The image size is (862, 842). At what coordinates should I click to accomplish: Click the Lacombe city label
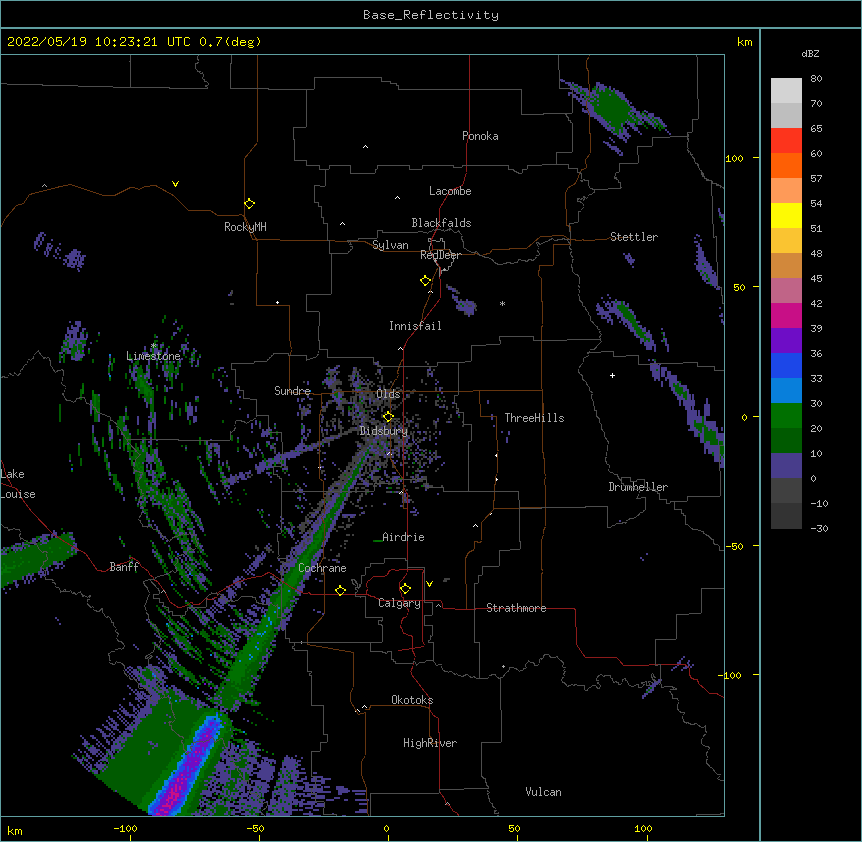(x=450, y=191)
